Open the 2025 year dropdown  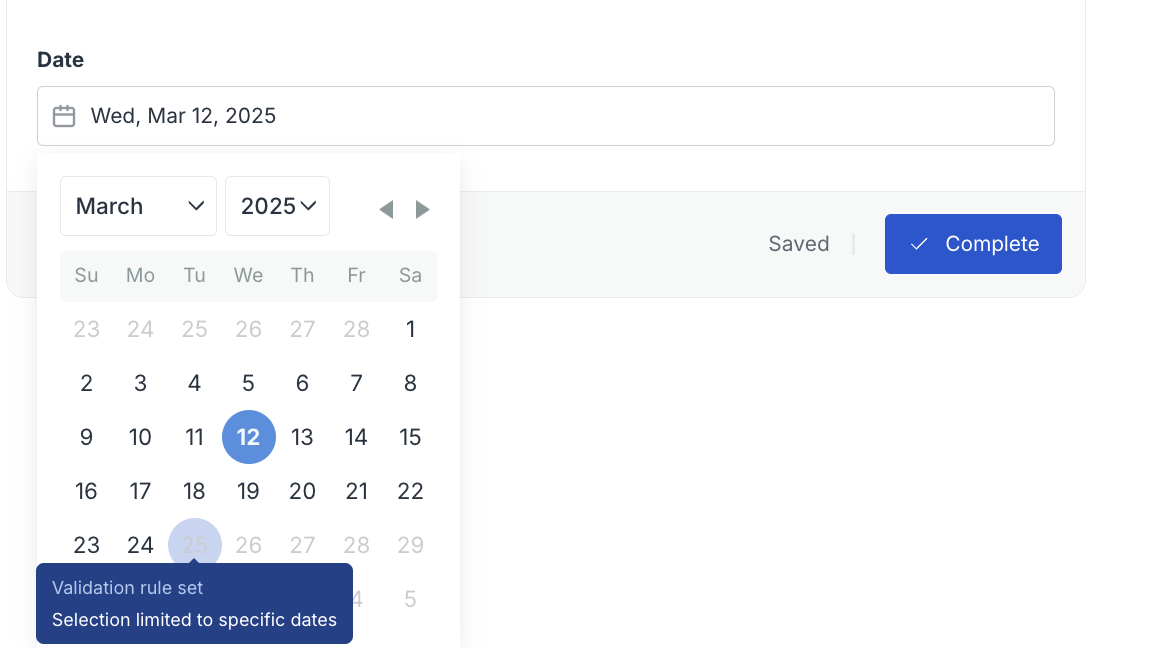277,206
